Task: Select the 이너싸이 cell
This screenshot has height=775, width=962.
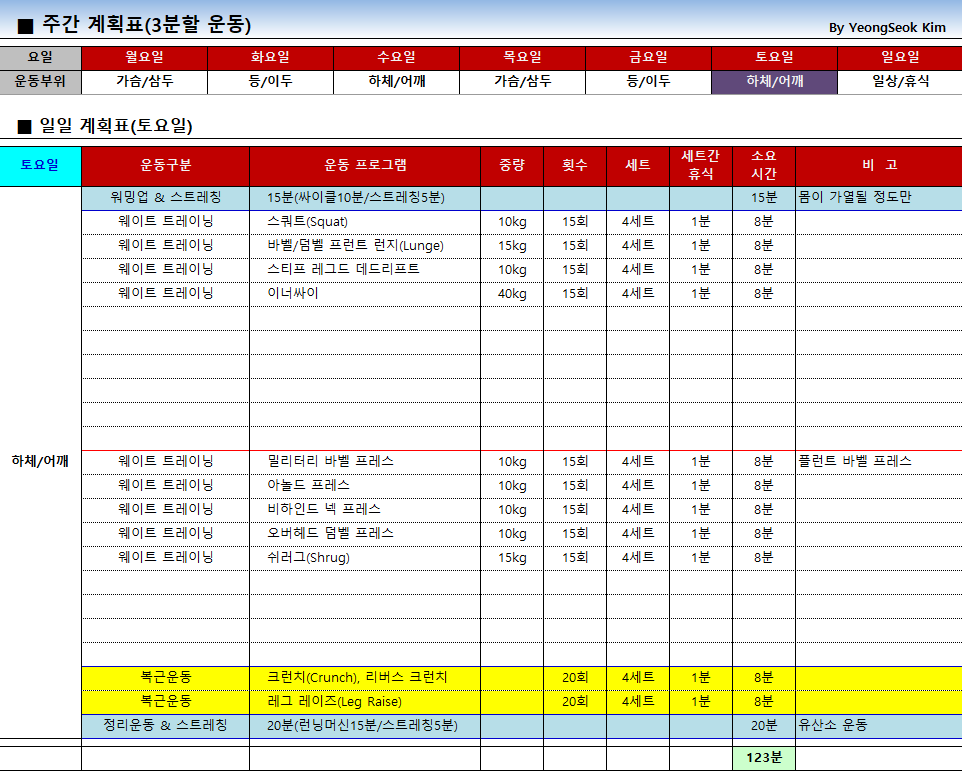Action: [365, 294]
